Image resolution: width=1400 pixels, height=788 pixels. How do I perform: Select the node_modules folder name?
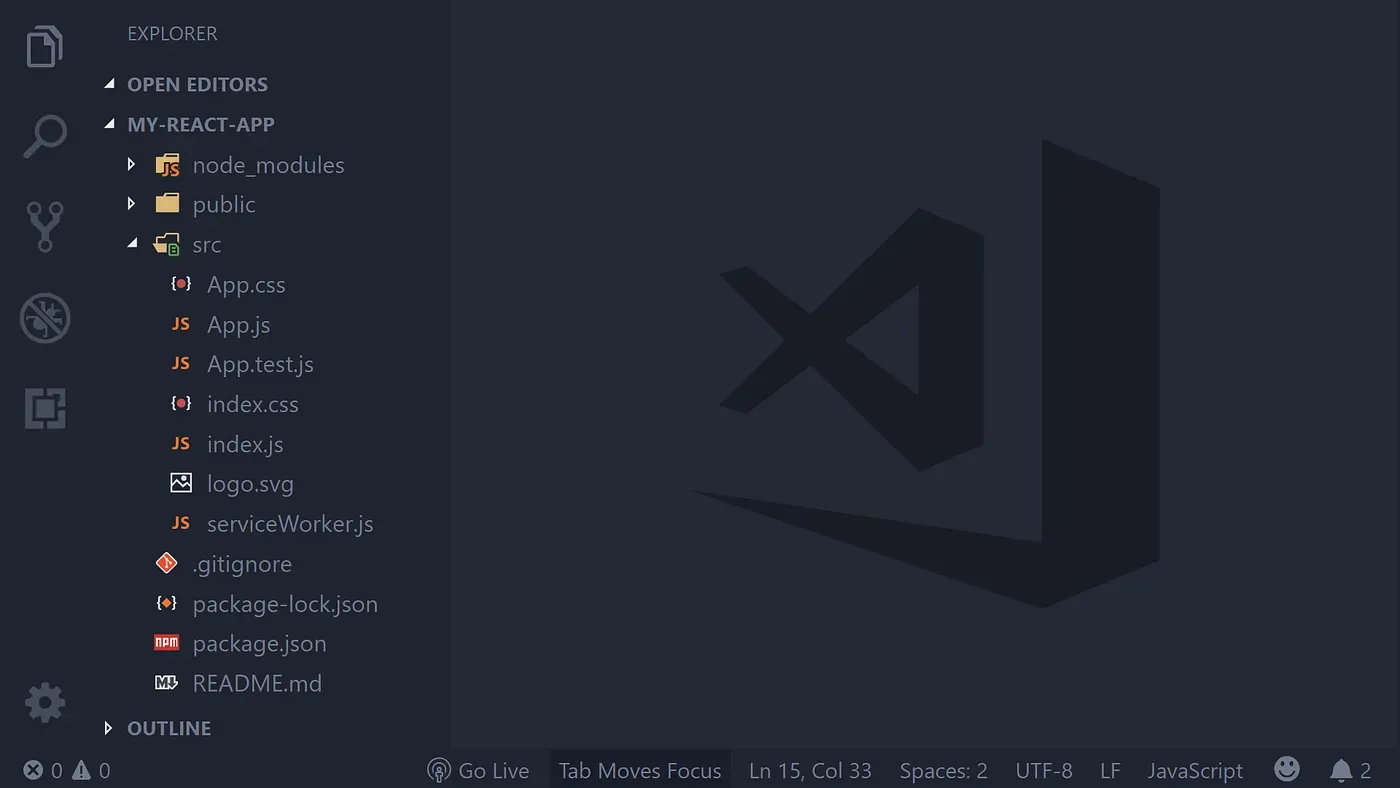click(x=268, y=165)
